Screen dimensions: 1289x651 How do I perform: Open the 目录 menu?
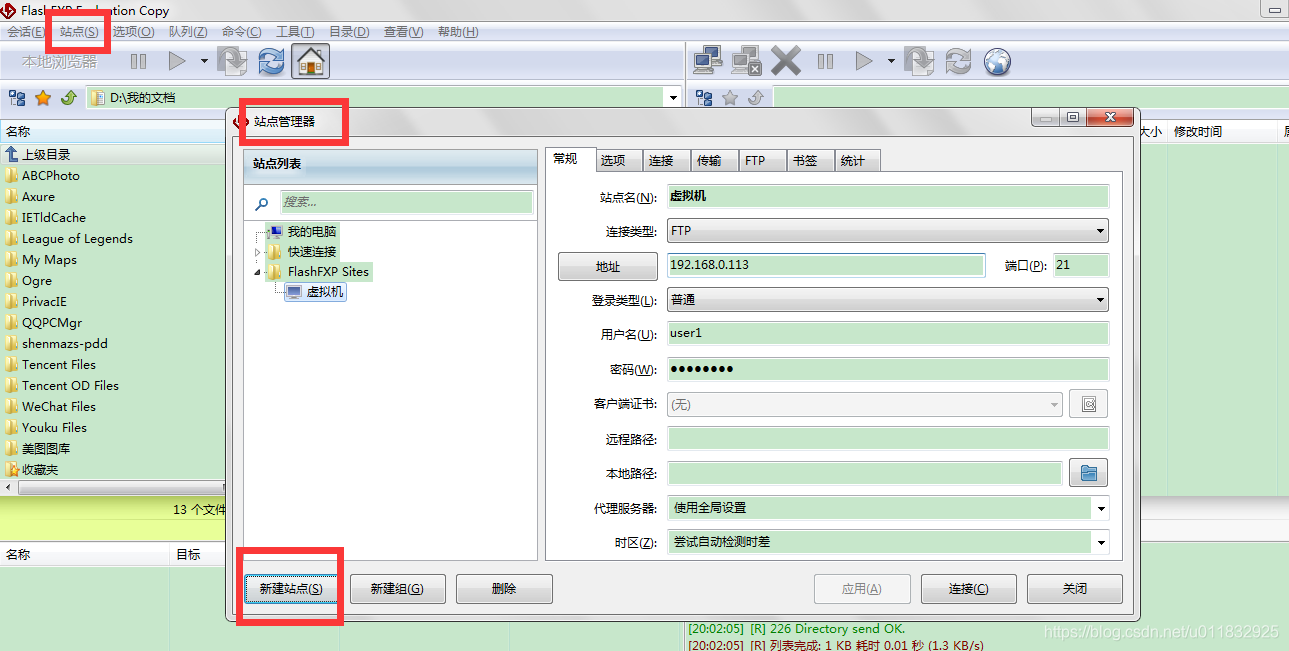pyautogui.click(x=349, y=32)
